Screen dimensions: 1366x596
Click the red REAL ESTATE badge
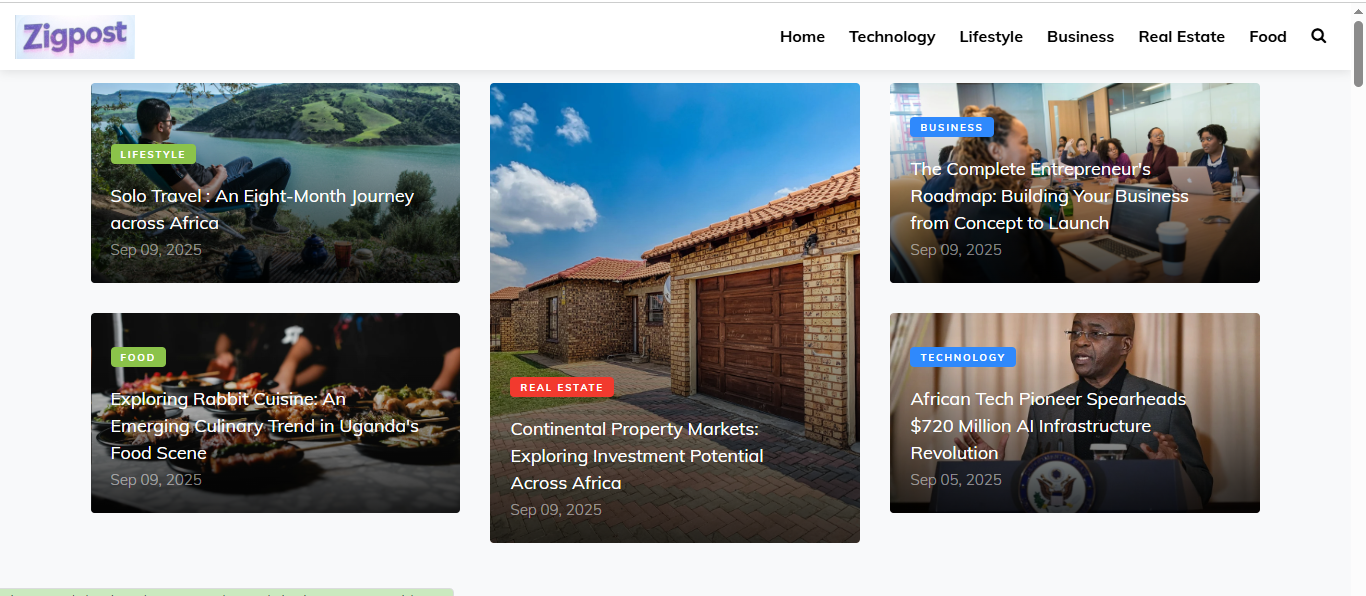(561, 388)
